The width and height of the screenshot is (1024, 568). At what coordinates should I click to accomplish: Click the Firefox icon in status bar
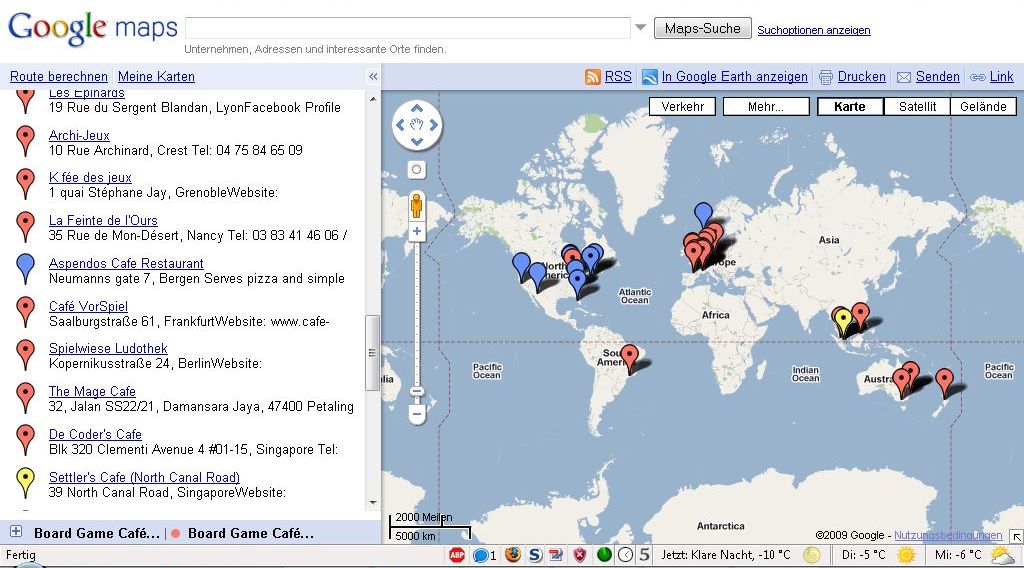513,554
